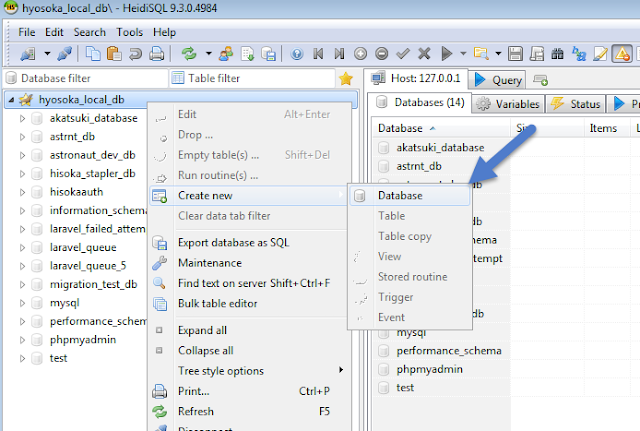This screenshot has height=431, width=640.
Task: Click the run query play icon in toolbar
Action: [447, 54]
